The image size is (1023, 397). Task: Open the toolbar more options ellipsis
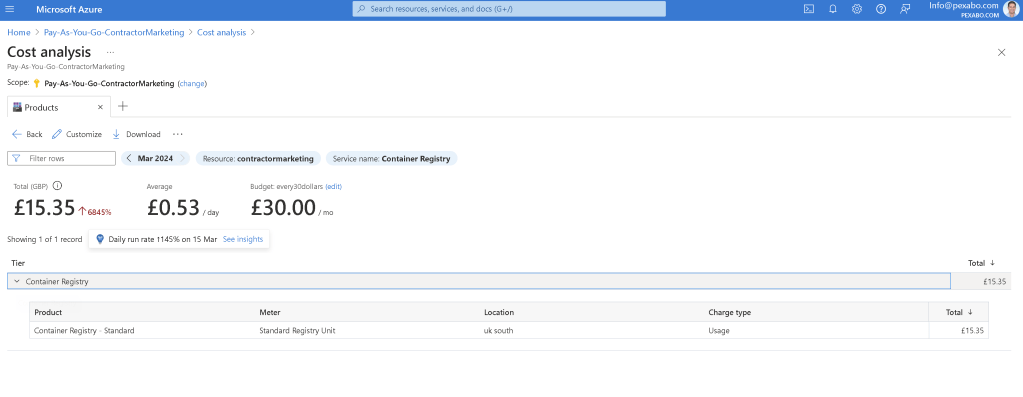pos(177,134)
